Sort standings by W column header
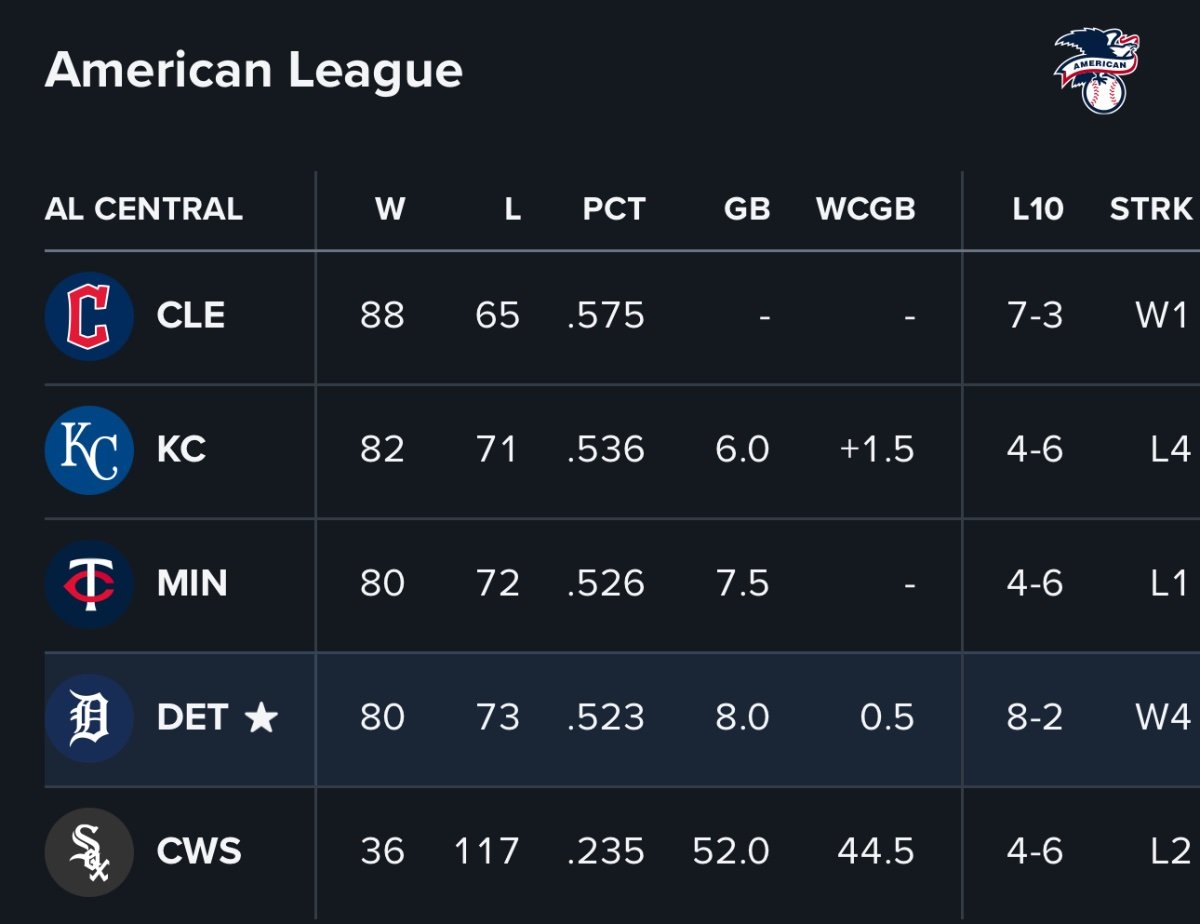 coord(390,209)
